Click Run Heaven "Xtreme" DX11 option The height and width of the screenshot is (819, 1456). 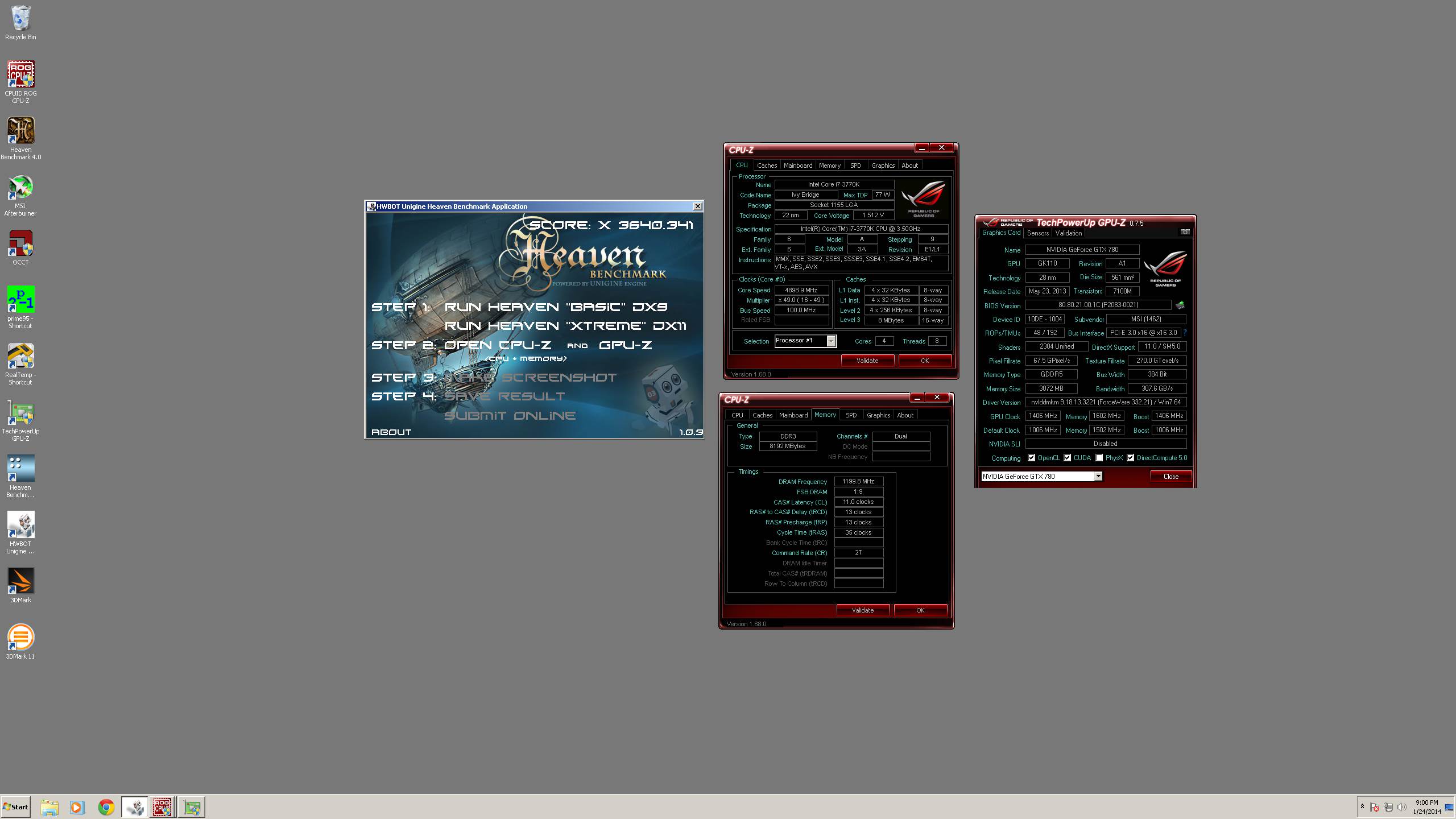pos(565,326)
